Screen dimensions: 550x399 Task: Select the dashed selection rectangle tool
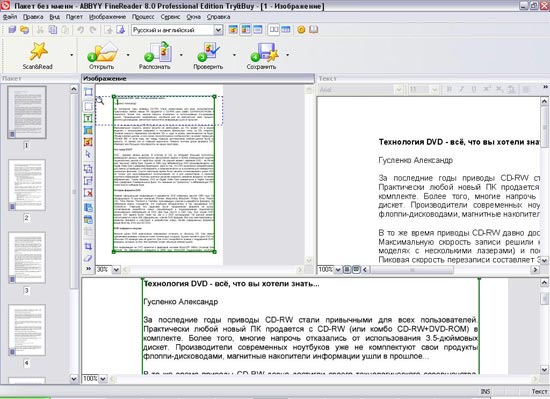(88, 106)
